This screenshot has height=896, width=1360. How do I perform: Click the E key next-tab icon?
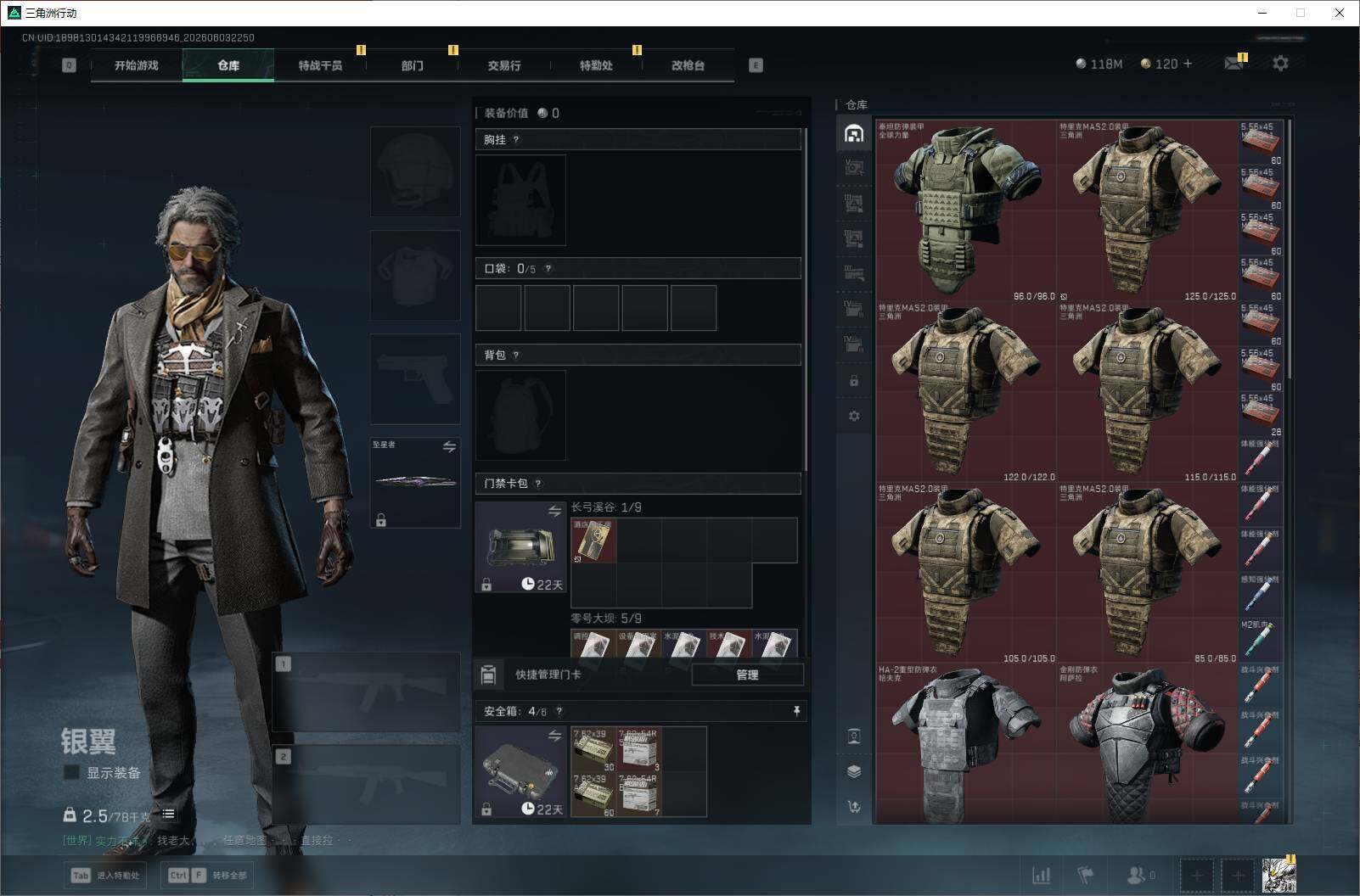click(756, 65)
